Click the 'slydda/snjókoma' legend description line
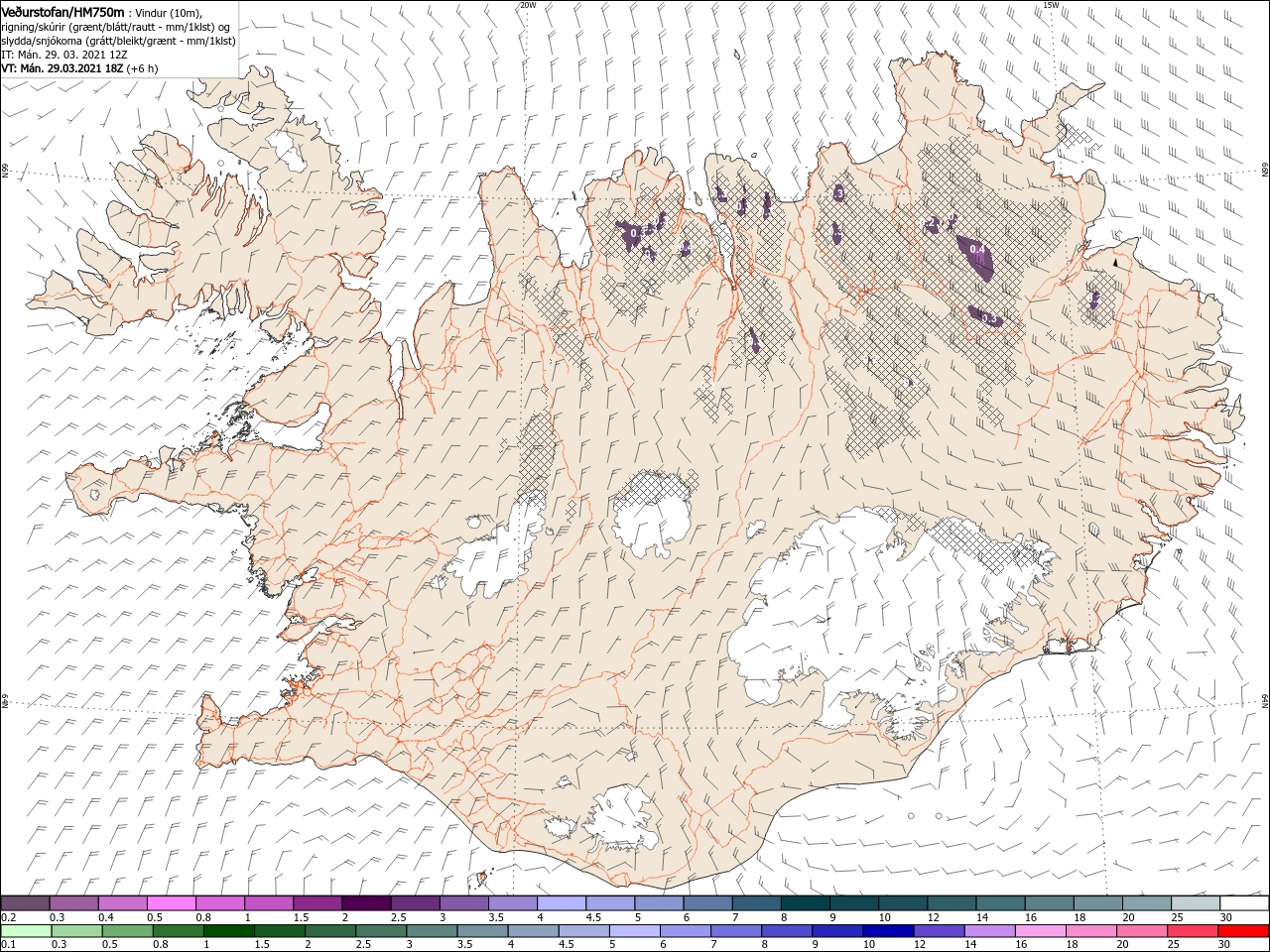This screenshot has width=1270, height=952. point(119,41)
